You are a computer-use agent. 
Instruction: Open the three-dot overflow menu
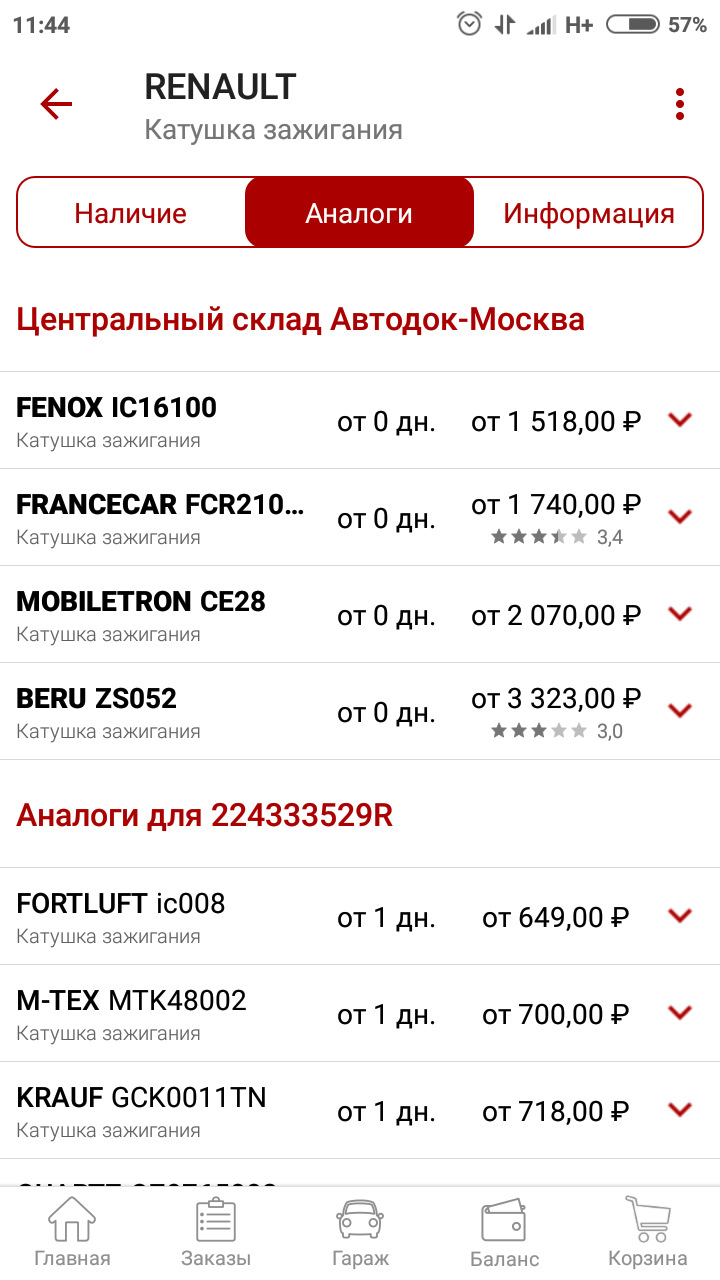[680, 104]
